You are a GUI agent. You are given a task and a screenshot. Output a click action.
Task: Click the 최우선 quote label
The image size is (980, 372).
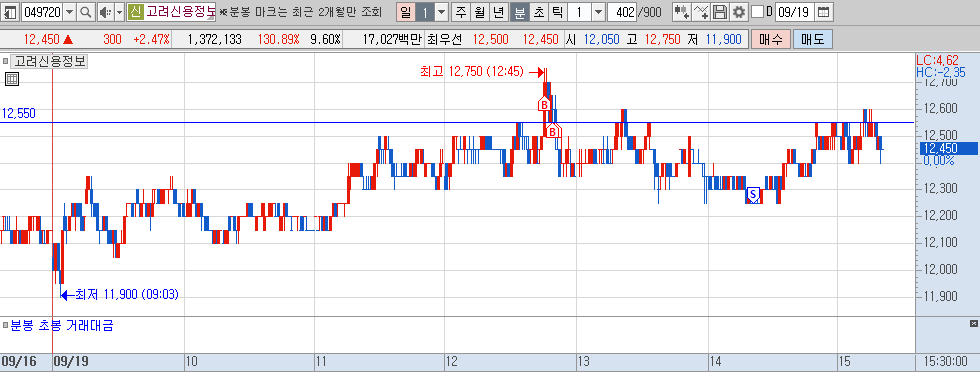click(x=444, y=39)
